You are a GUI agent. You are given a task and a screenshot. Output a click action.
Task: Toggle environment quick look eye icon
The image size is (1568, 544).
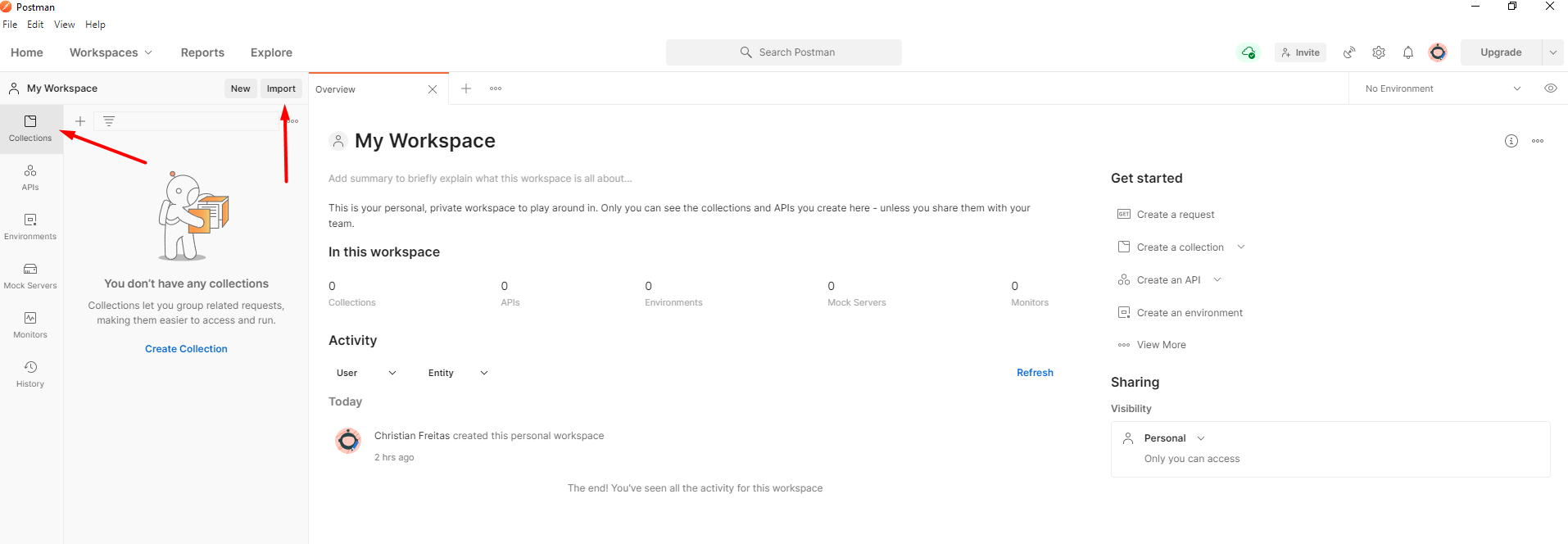1551,88
